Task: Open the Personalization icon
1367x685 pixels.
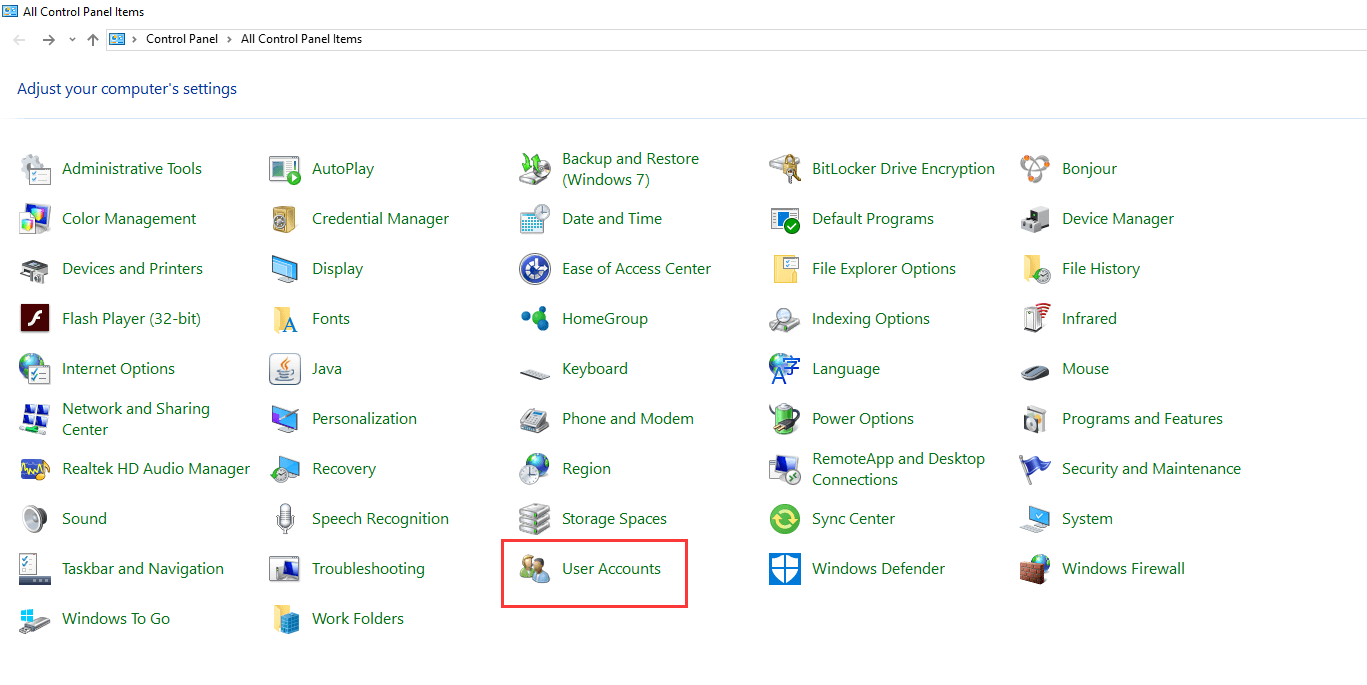Action: (285, 419)
